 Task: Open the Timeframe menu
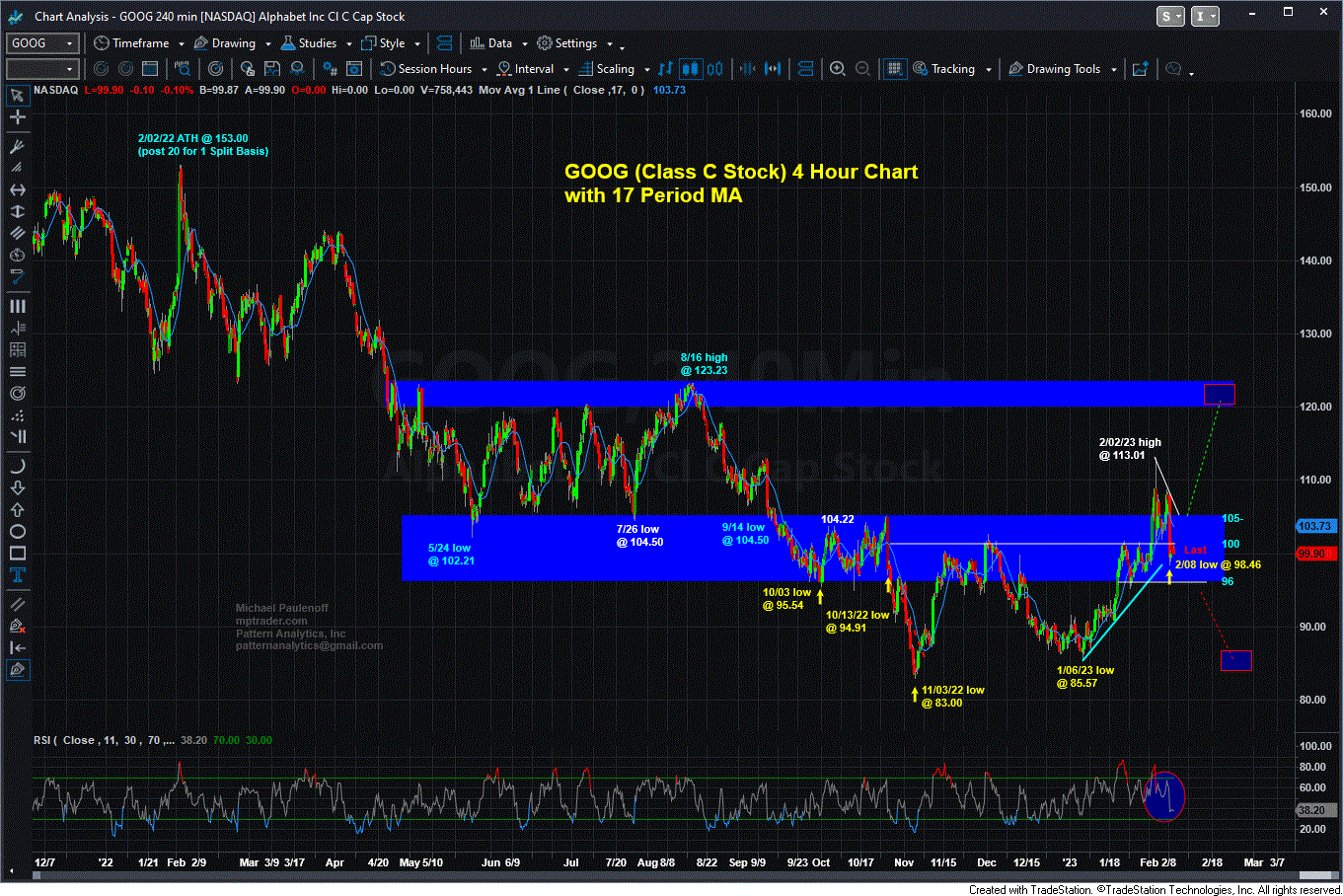[139, 43]
